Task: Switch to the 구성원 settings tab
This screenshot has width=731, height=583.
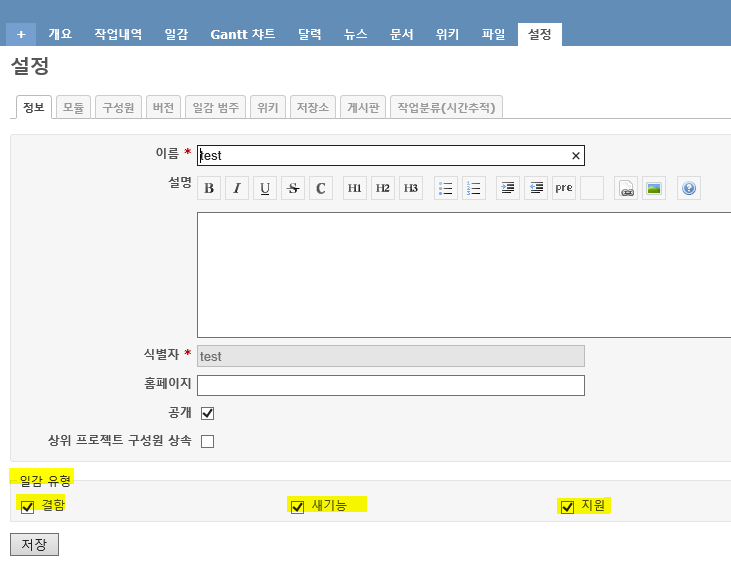Action: click(118, 107)
